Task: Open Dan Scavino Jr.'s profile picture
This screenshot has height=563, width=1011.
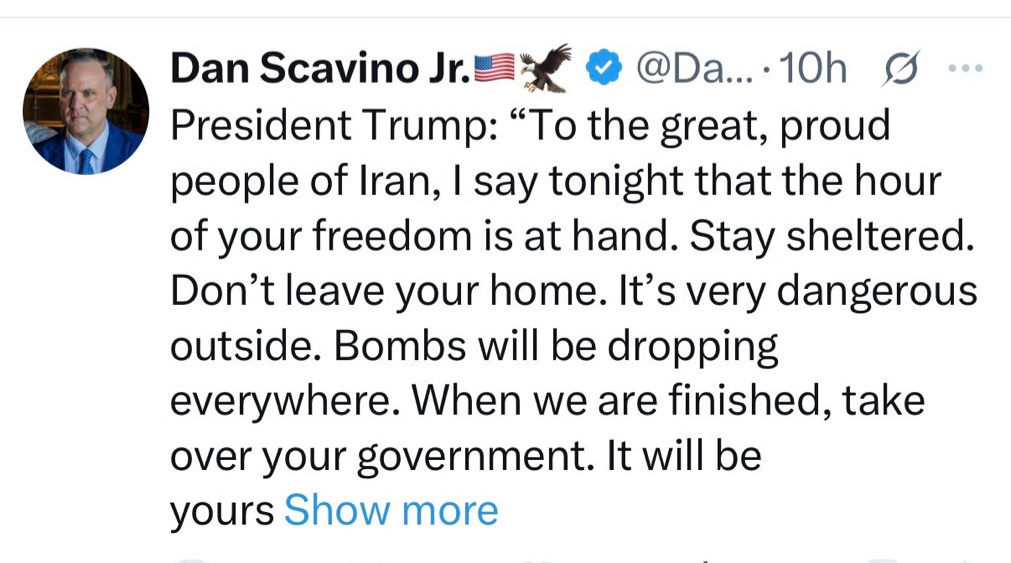Action: [x=85, y=111]
